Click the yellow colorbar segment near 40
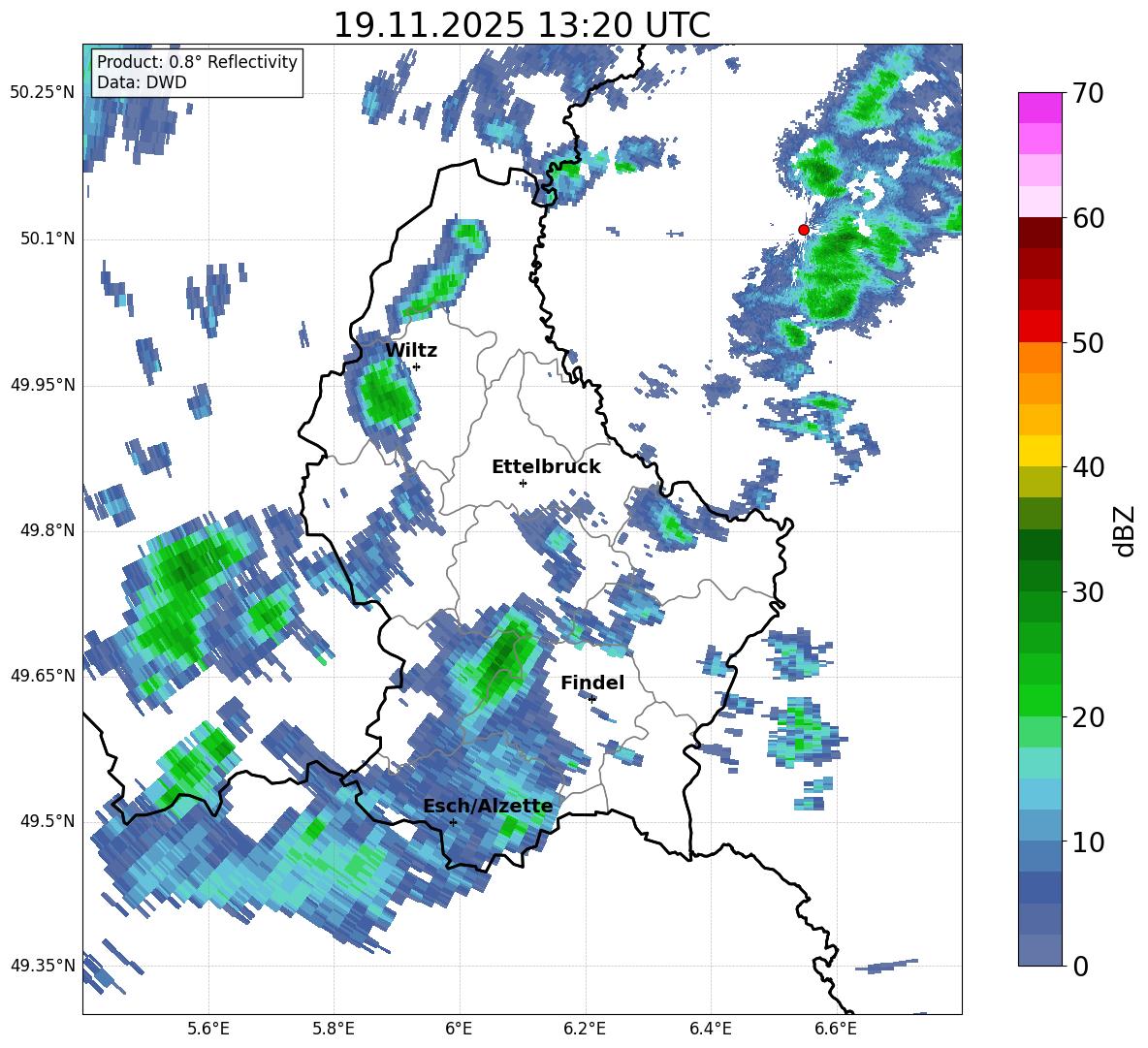 [1039, 451]
